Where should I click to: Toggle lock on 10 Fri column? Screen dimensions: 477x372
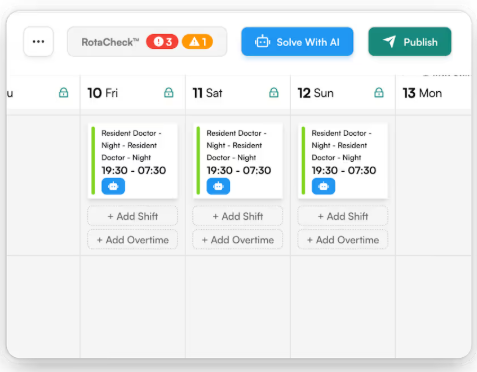(169, 93)
